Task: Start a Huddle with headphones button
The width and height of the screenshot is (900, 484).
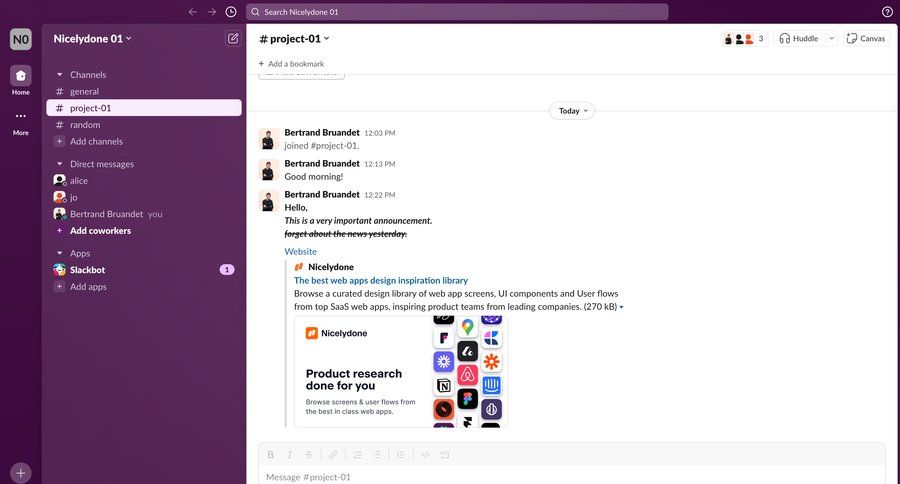Action: point(799,38)
